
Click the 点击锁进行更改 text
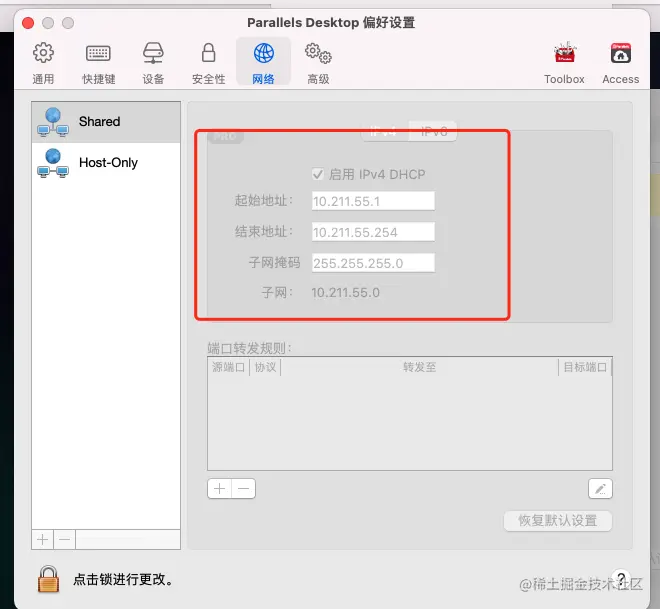[123, 580]
